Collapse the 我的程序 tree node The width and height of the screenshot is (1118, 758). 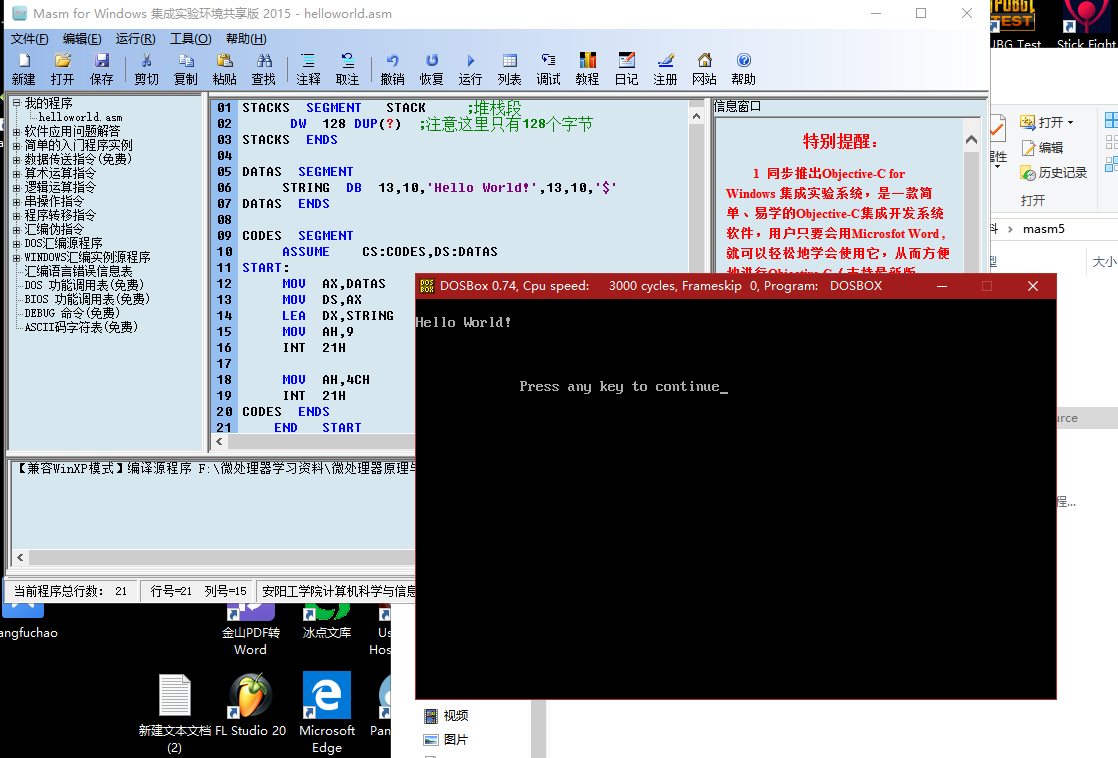tap(16, 103)
